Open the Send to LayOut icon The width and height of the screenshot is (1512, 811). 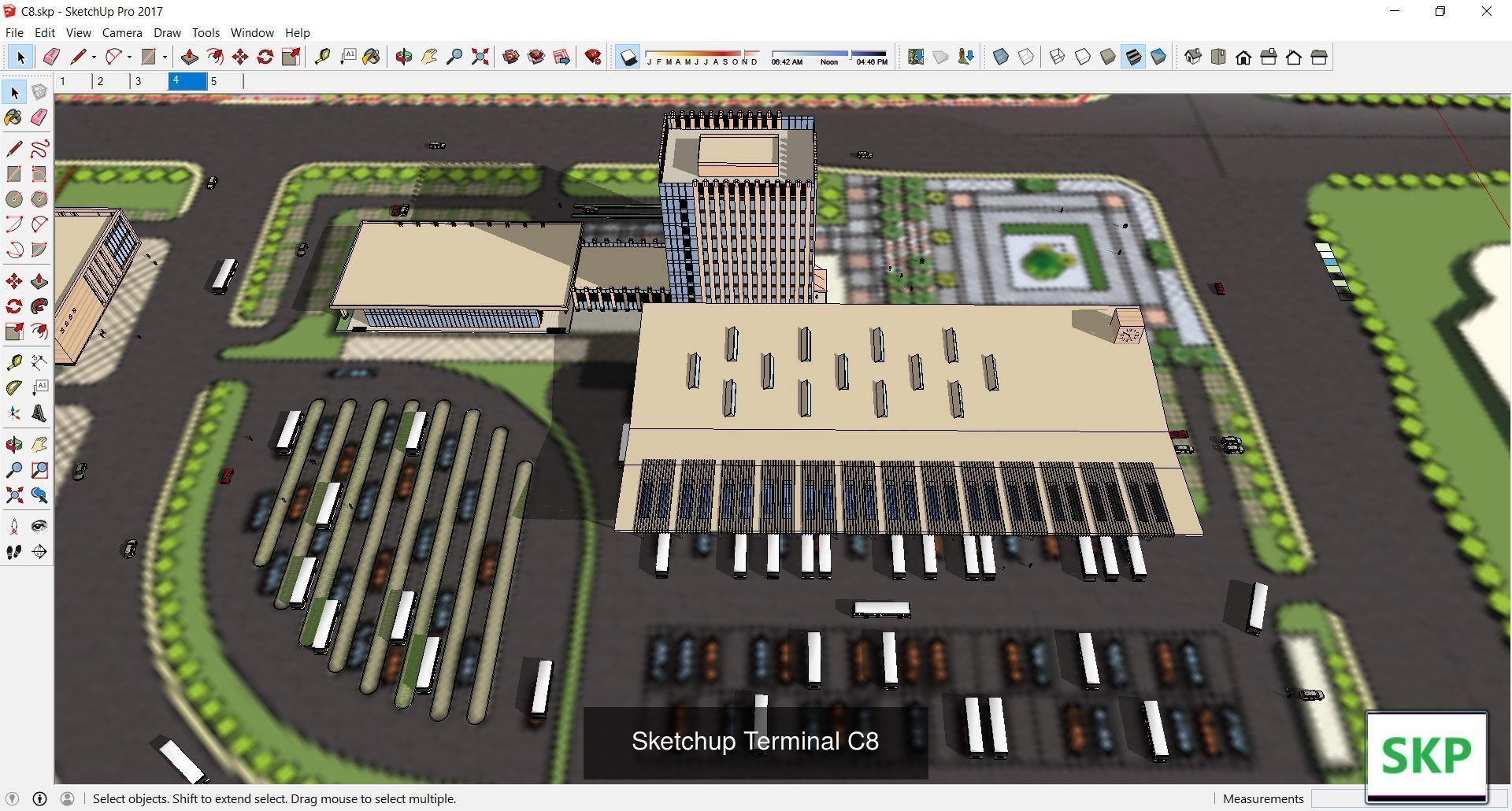[561, 57]
